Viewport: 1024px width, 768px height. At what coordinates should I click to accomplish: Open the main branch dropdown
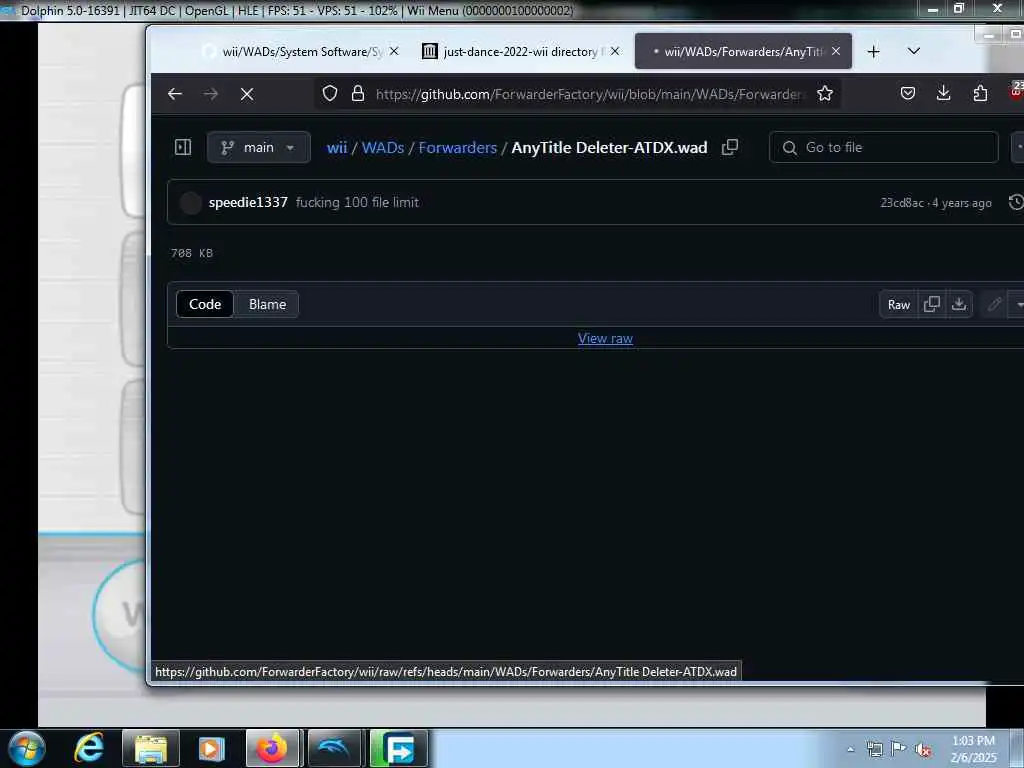tap(259, 148)
